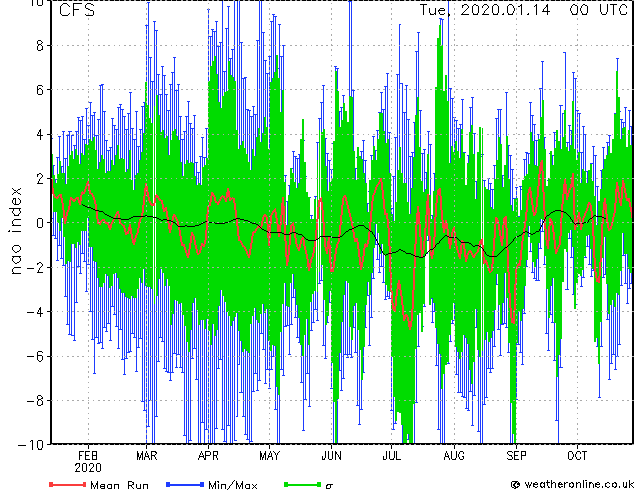
Task: Click the APR month label
Action: (x=208, y=456)
